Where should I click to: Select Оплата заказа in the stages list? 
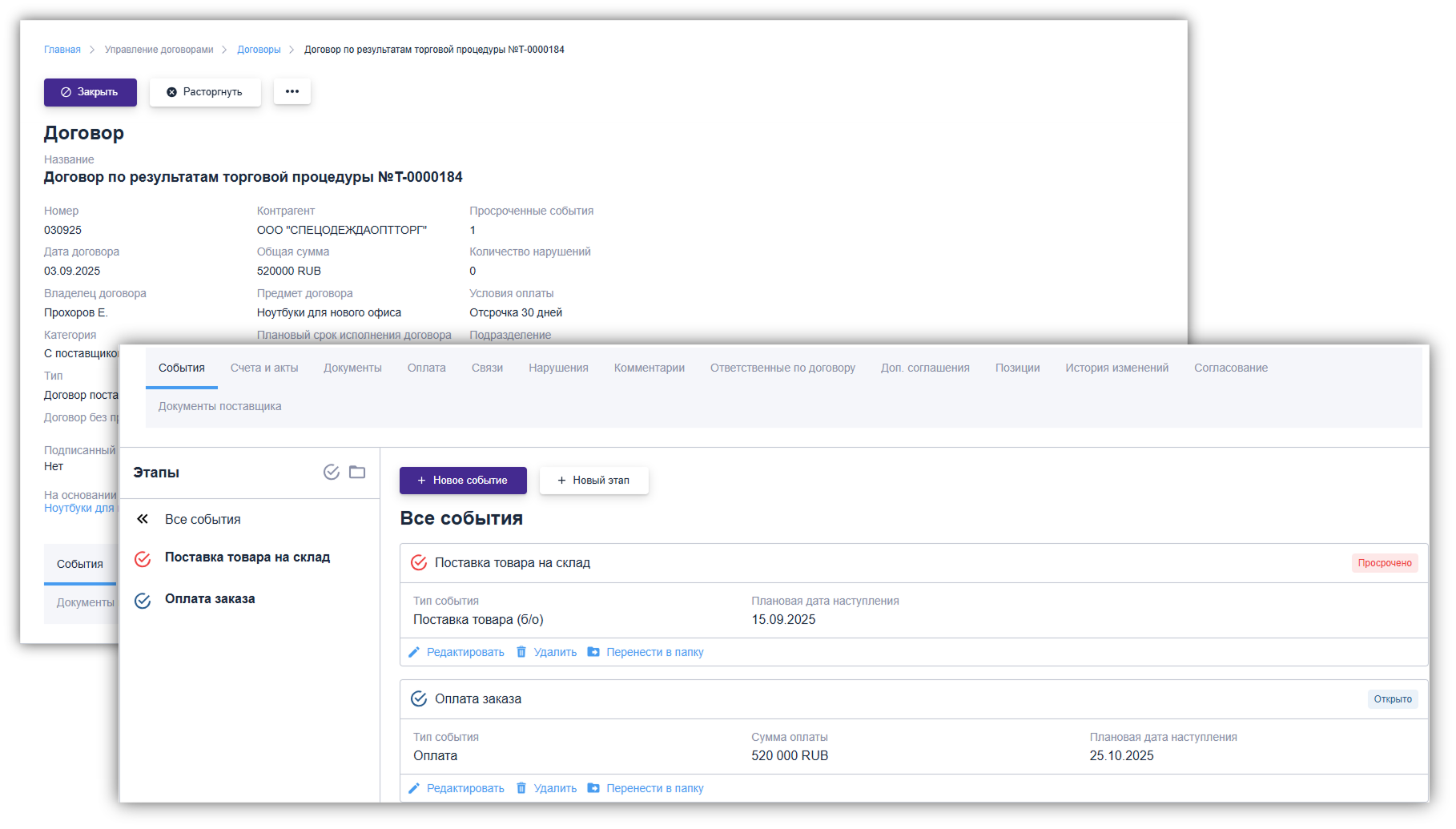tap(210, 599)
